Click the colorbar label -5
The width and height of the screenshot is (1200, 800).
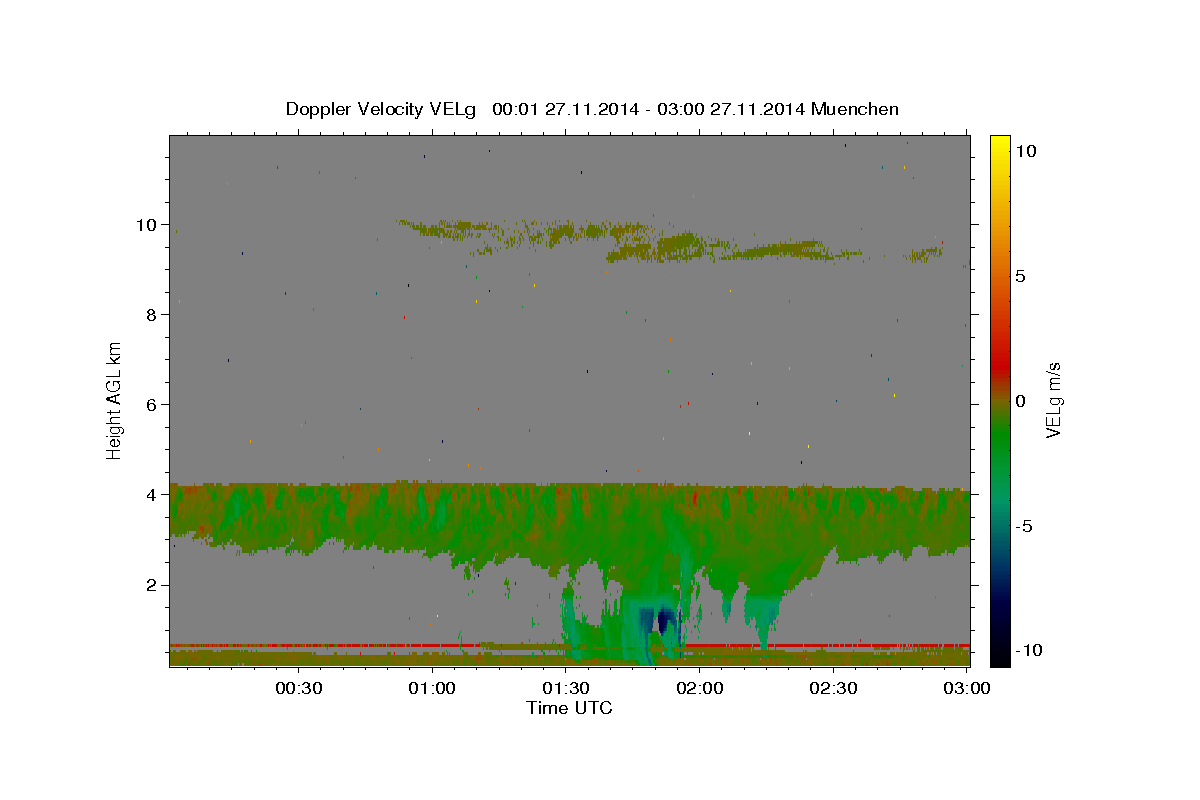coord(1024,526)
